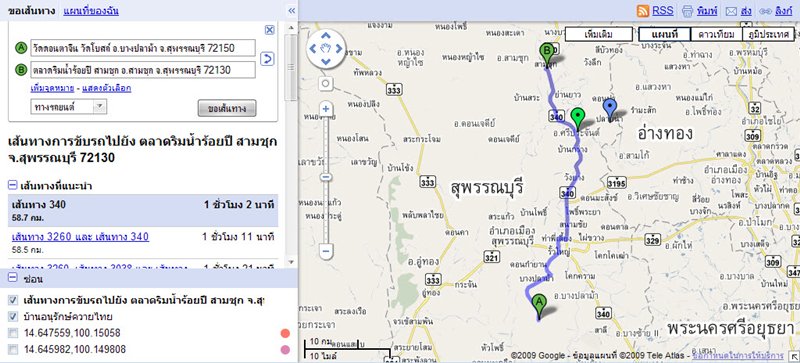Switch to terrain view ภูมิประเทศ
The image size is (800, 363).
tap(768, 34)
